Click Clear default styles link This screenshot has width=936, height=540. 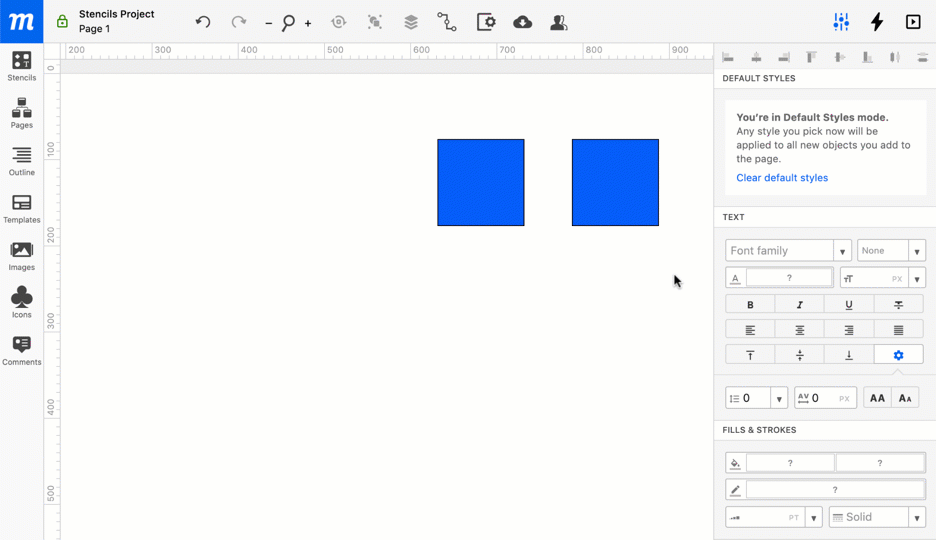pyautogui.click(x=782, y=178)
